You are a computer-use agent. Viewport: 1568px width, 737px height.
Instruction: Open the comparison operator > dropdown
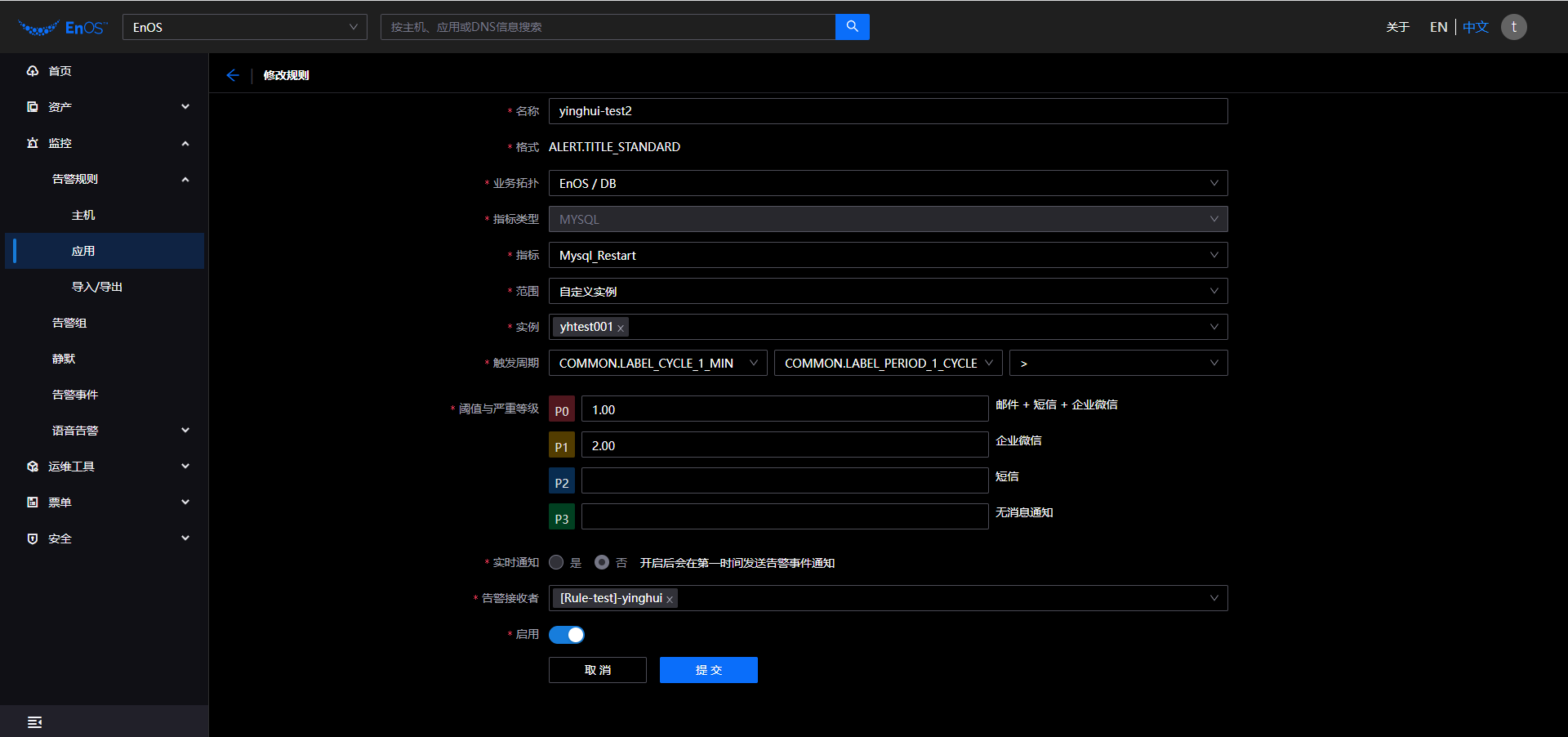(1119, 363)
